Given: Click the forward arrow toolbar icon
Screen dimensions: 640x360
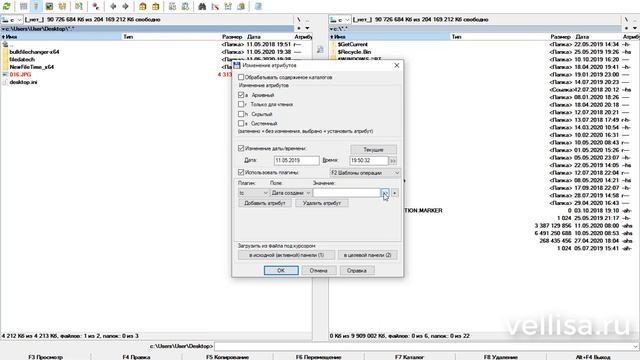Looking at the screenshot, I should click(125, 6).
